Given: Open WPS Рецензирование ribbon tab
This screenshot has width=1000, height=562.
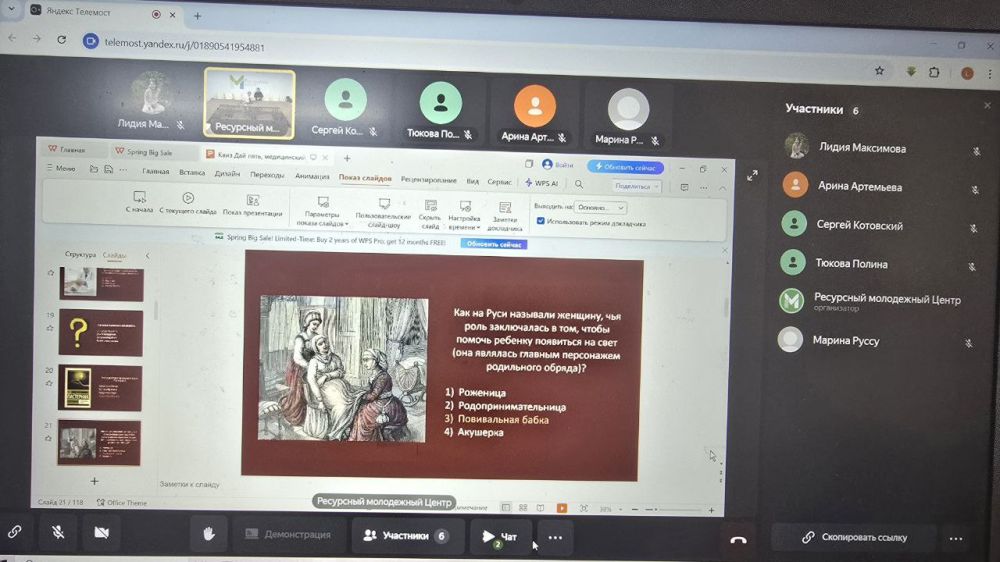Looking at the screenshot, I should (429, 180).
